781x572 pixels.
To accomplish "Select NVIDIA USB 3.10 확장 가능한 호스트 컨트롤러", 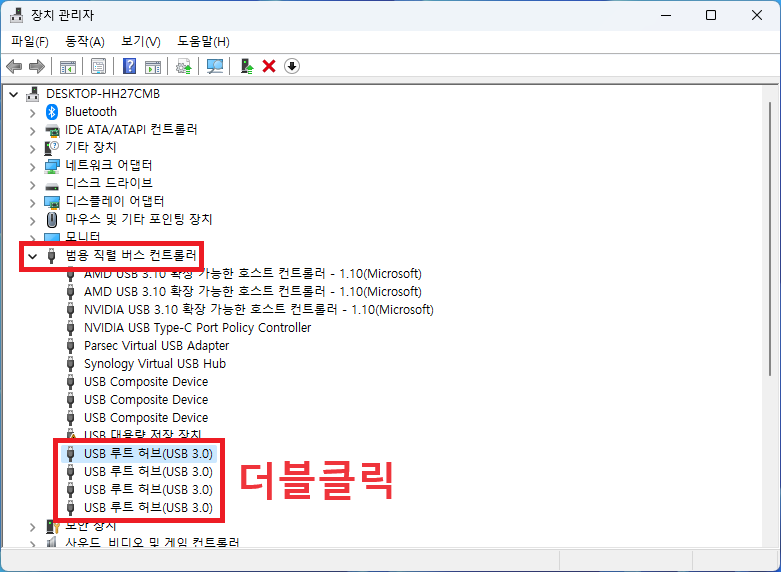I will tap(259, 309).
